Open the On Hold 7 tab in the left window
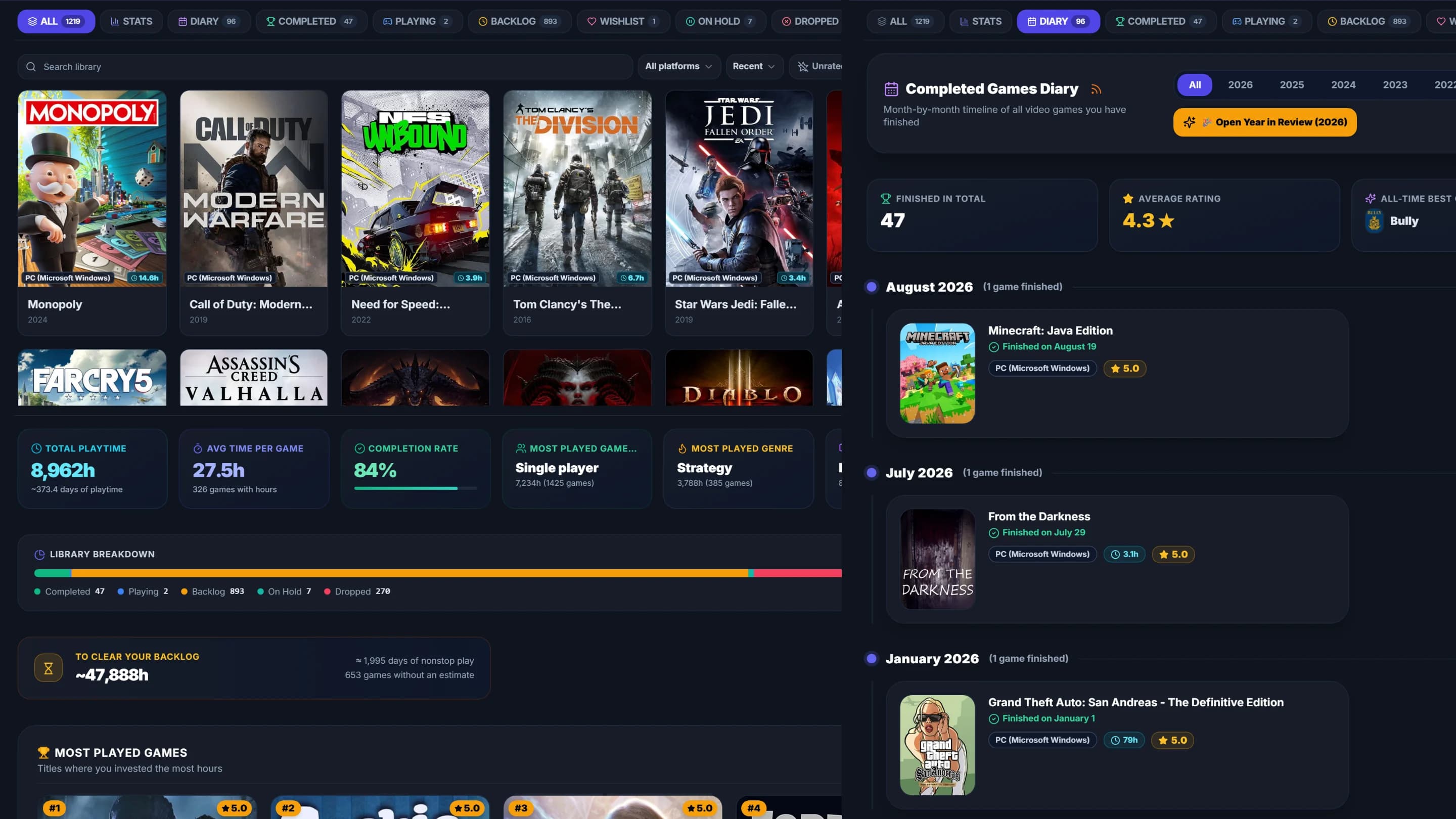This screenshot has height=819, width=1456. coord(720,21)
